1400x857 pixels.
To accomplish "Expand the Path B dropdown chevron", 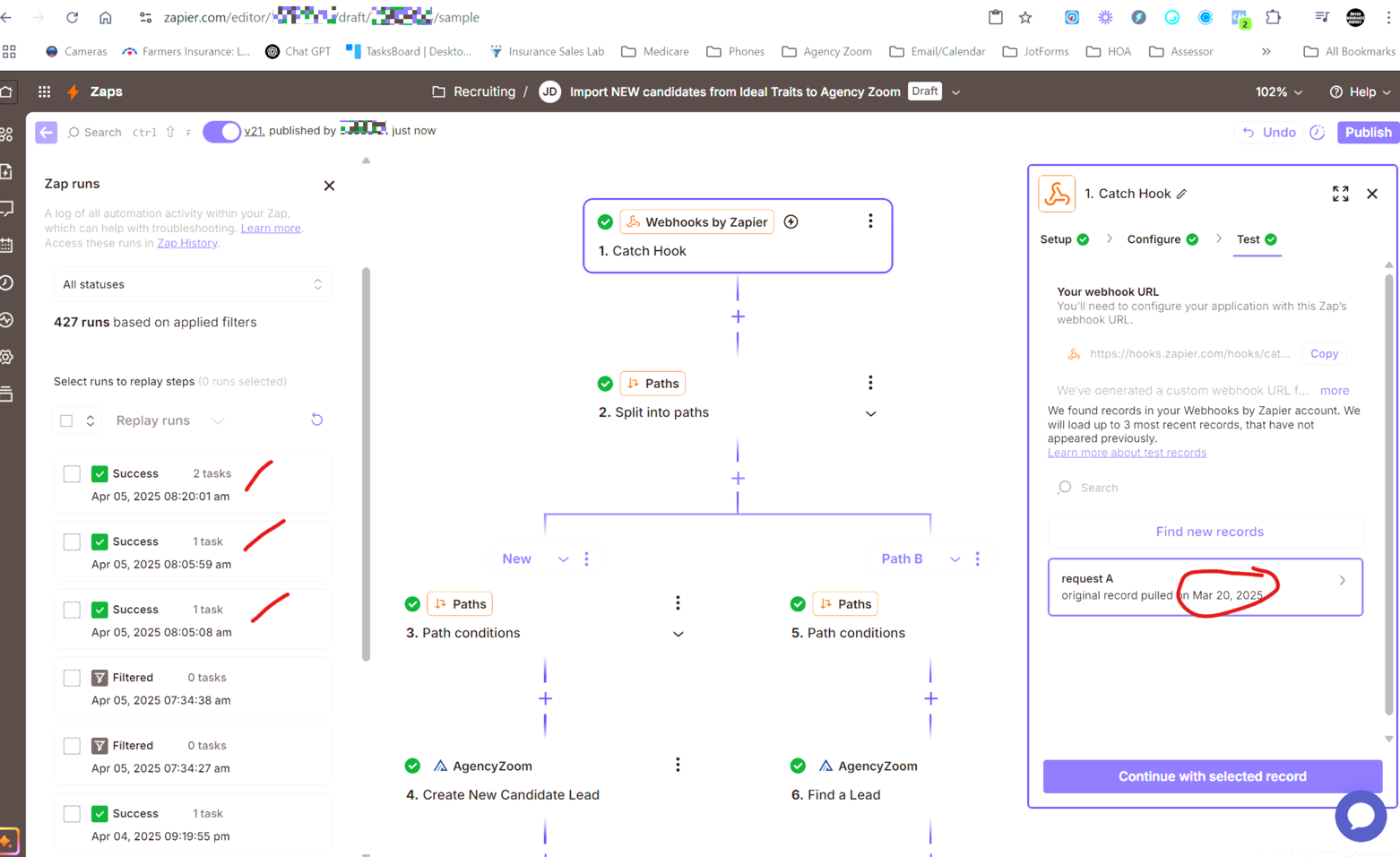I will (955, 558).
